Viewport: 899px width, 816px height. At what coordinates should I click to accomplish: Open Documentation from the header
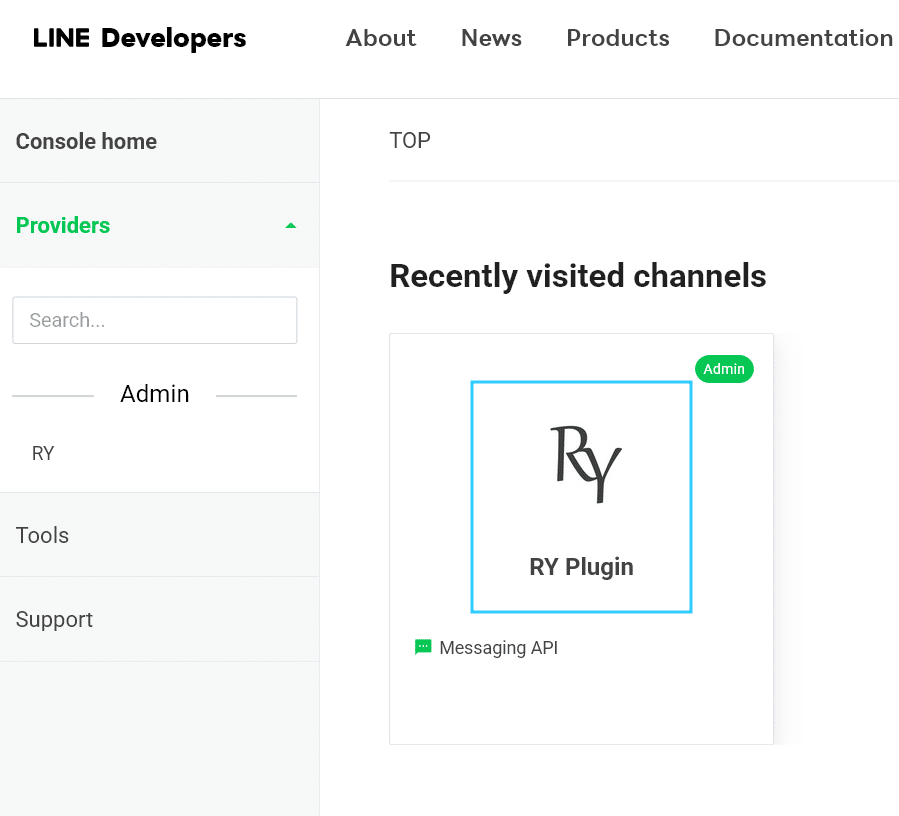pyautogui.click(x=803, y=38)
